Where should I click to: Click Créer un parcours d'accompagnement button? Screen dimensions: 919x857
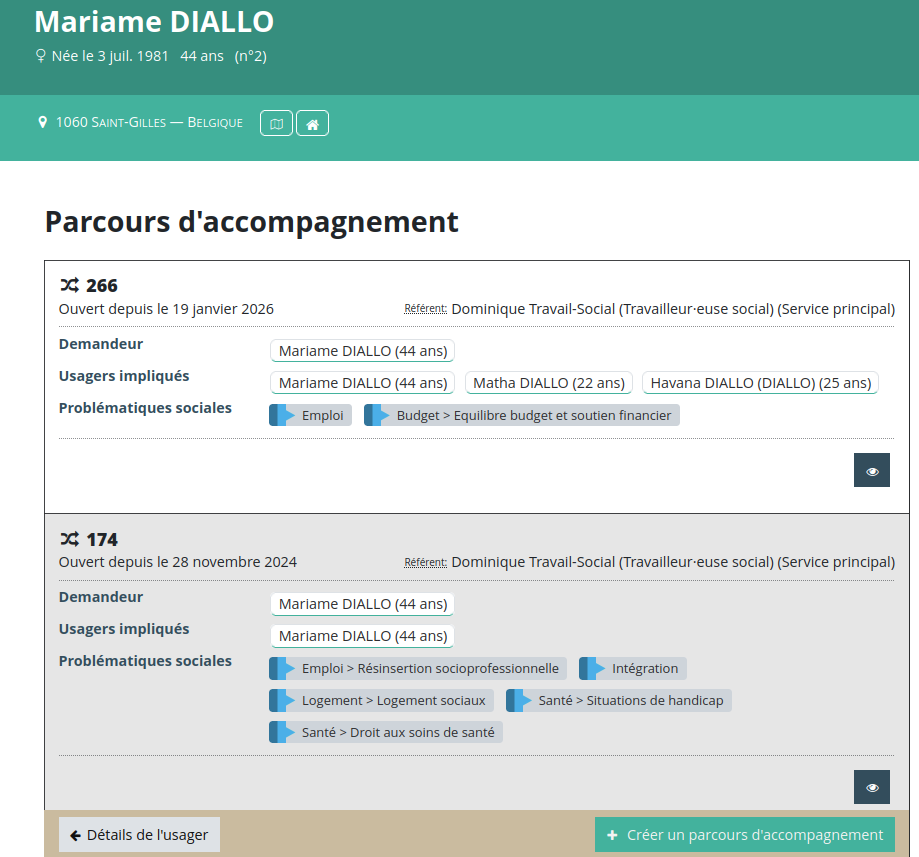(x=745, y=835)
